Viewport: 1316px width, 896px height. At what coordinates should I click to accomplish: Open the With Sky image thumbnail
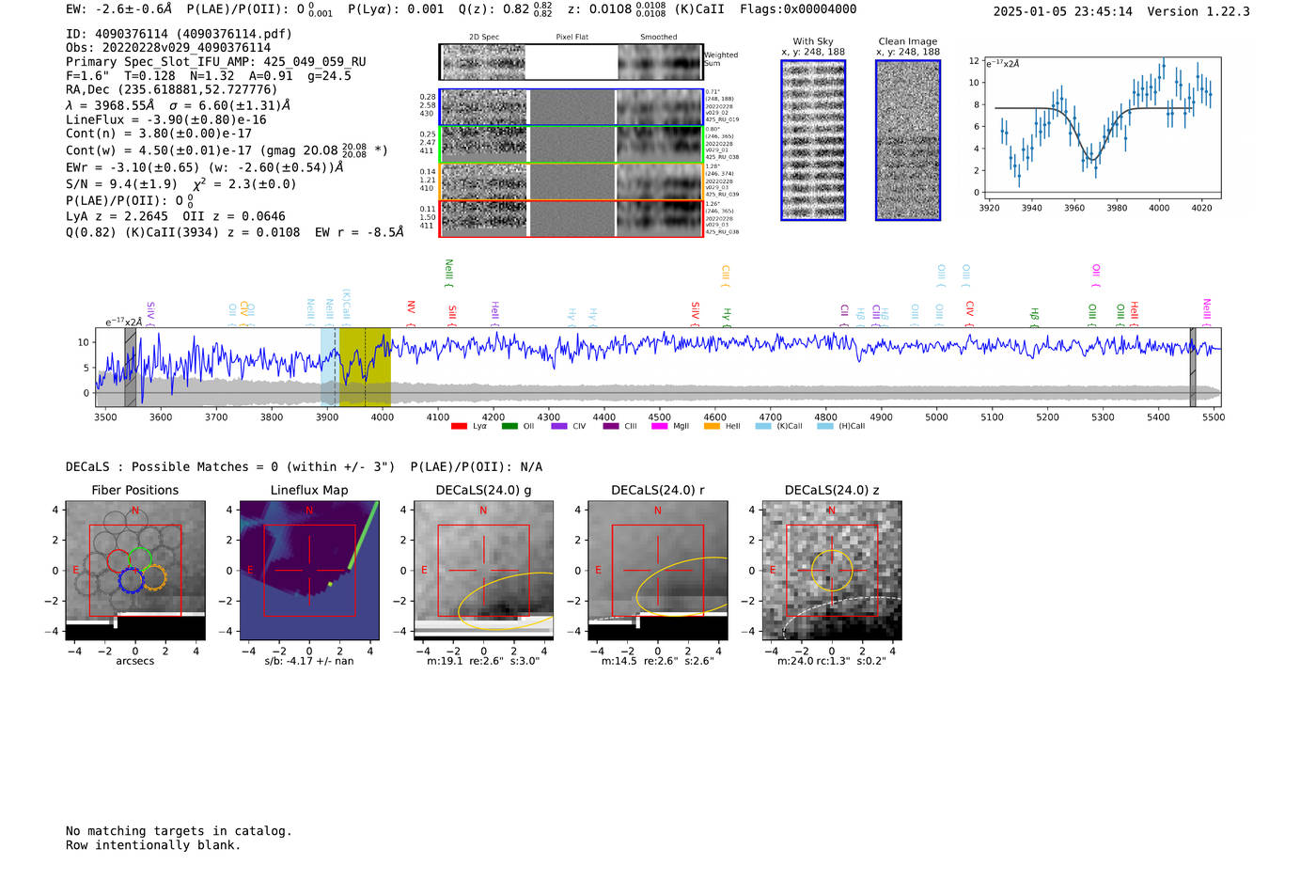coord(813,140)
